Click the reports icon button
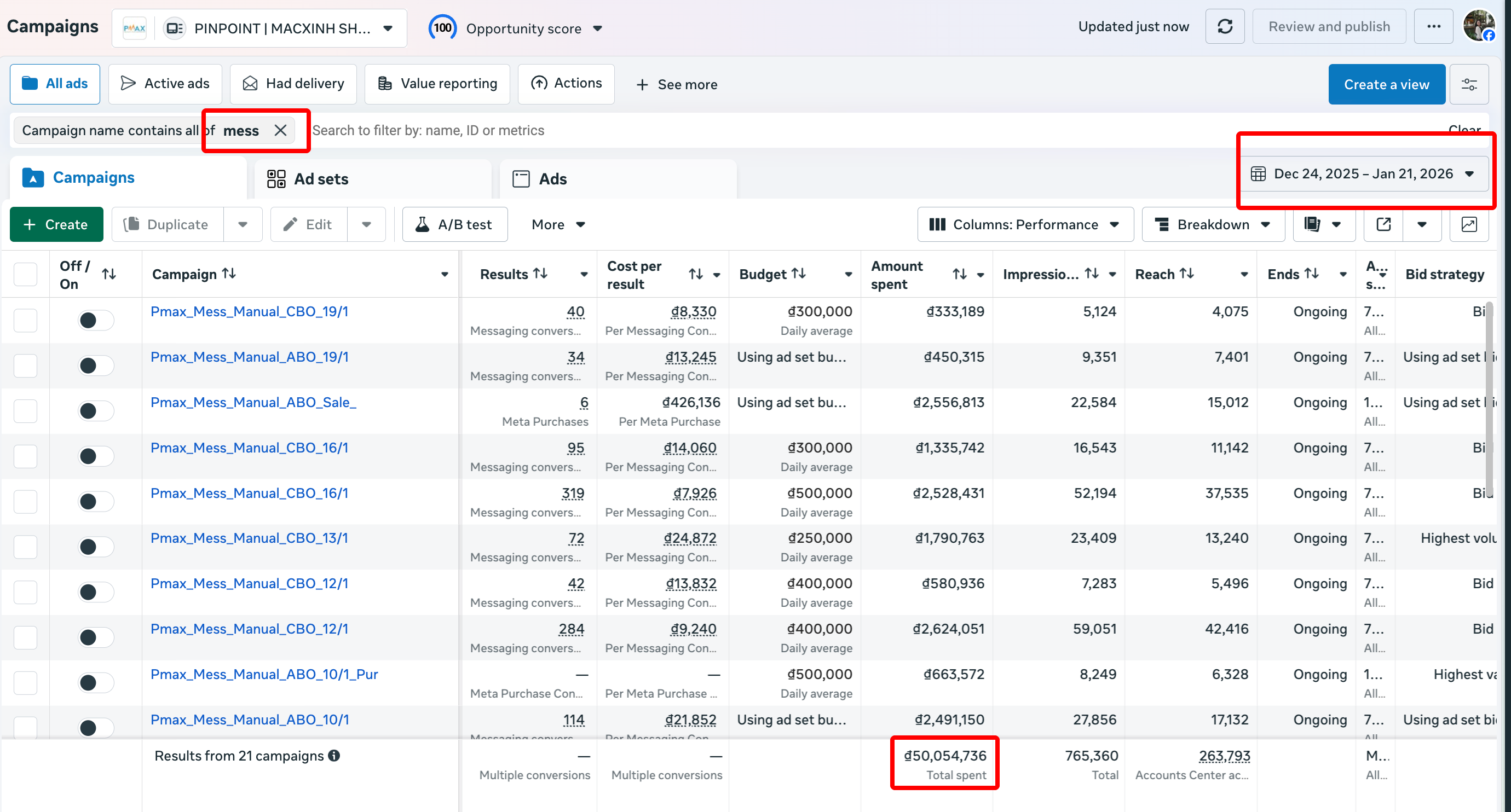Screen dimensions: 1511x812 [1312, 224]
